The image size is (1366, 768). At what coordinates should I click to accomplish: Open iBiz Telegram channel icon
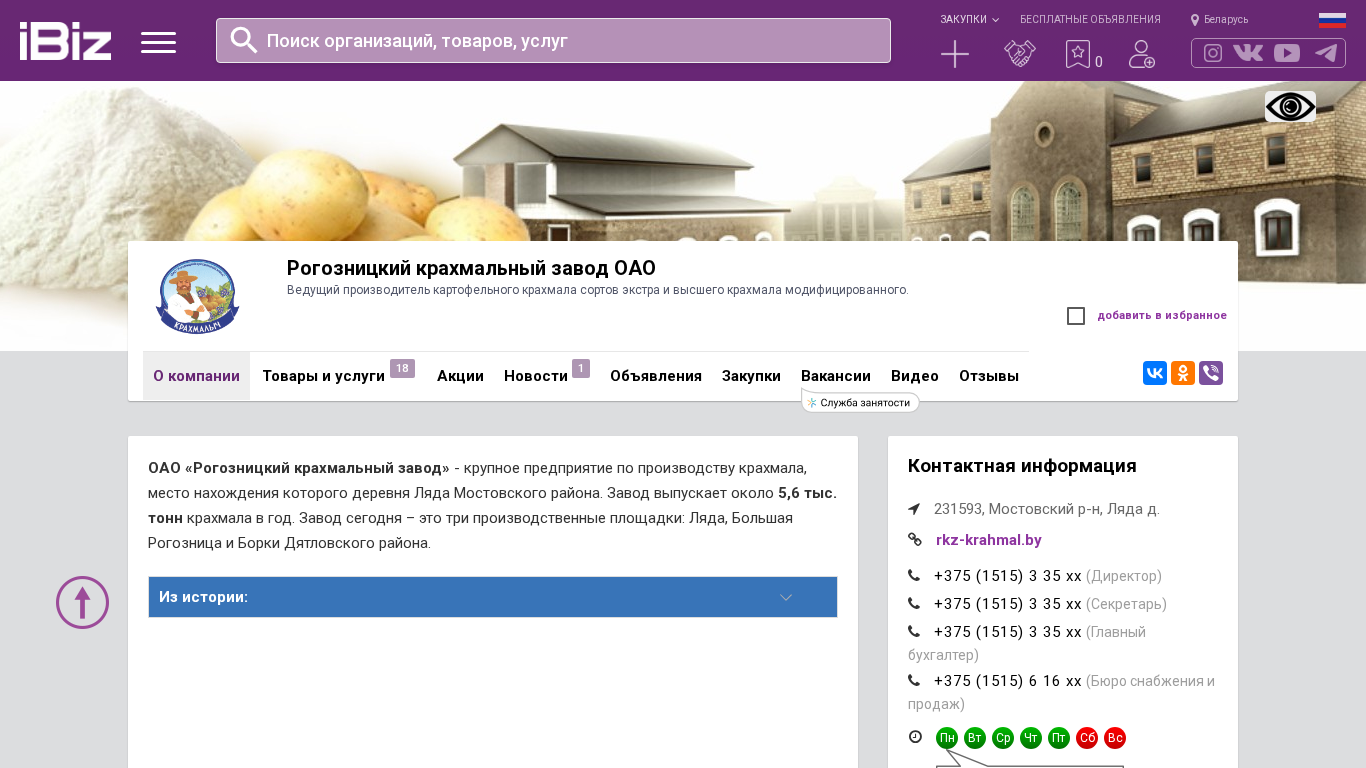[1326, 53]
